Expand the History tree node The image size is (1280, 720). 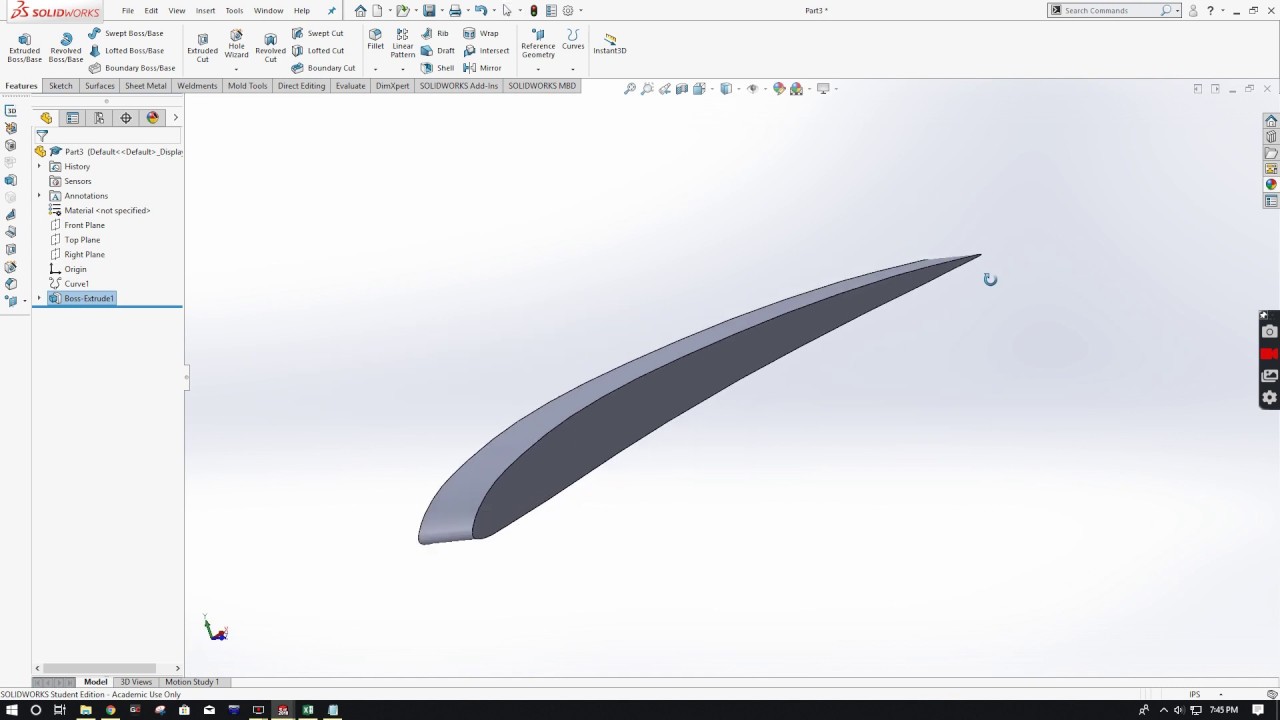click(x=39, y=166)
